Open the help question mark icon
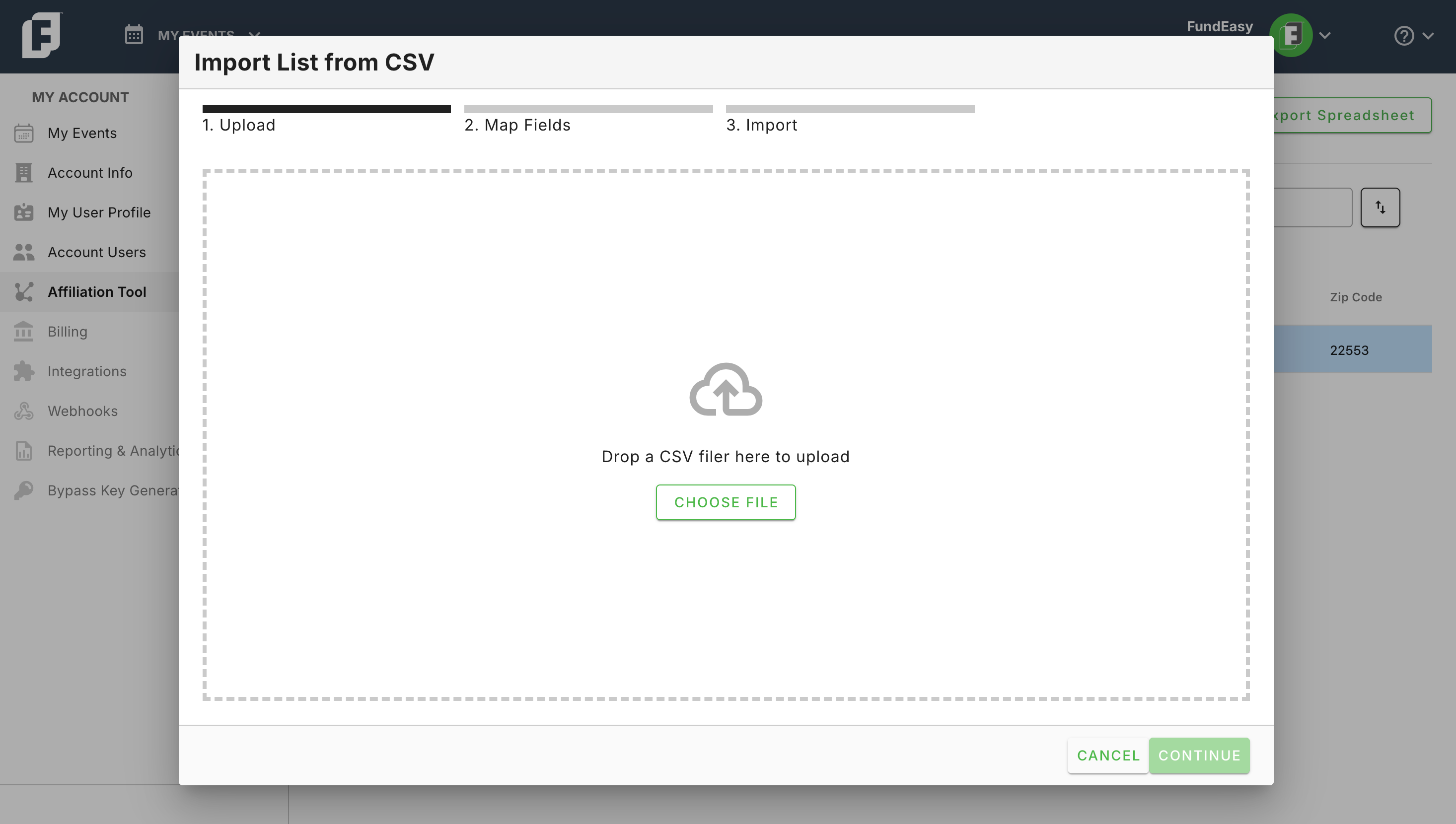Viewport: 1456px width, 824px height. (x=1403, y=36)
